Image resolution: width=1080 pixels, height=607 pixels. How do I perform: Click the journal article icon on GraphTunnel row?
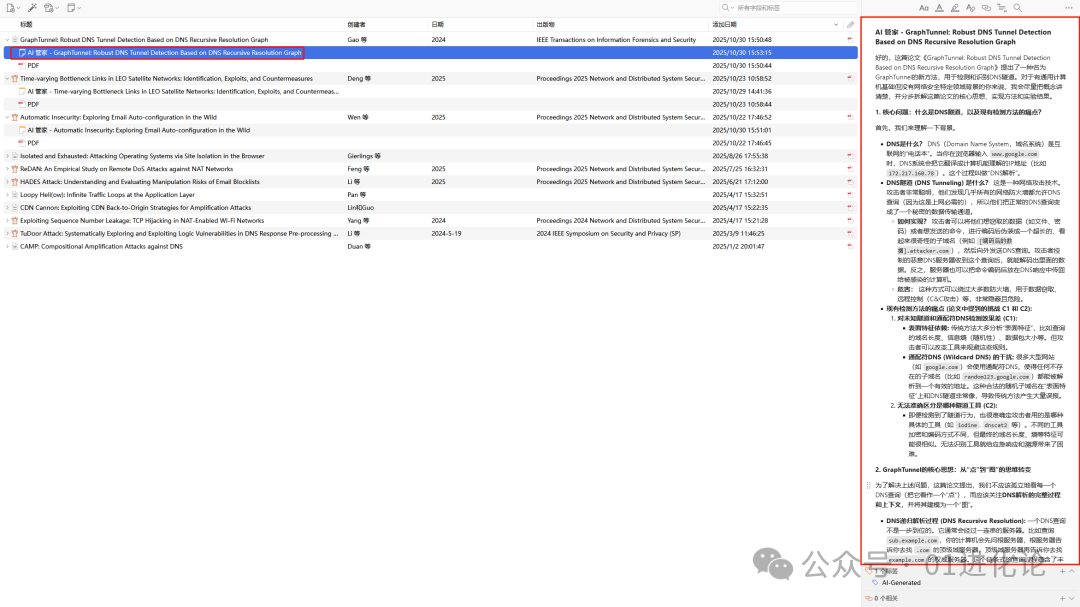(15, 40)
